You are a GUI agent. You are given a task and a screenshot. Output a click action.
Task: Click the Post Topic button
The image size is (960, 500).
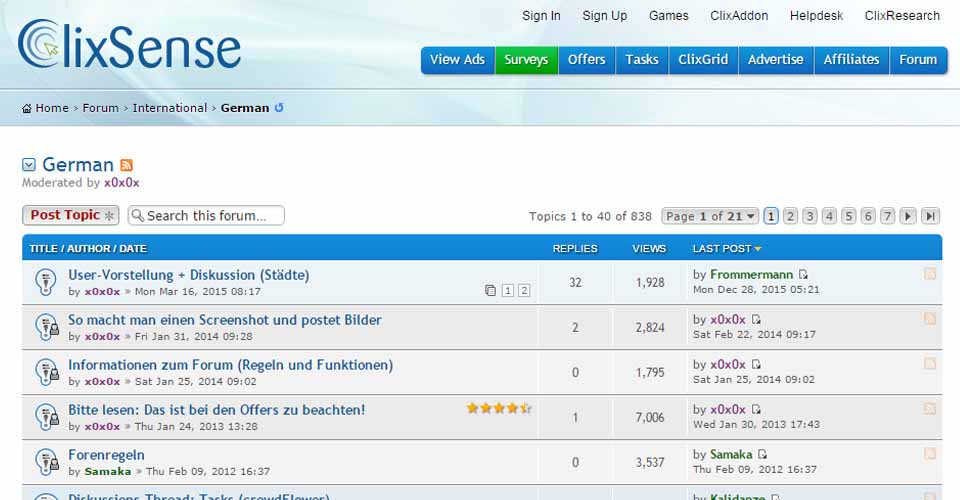(71, 215)
